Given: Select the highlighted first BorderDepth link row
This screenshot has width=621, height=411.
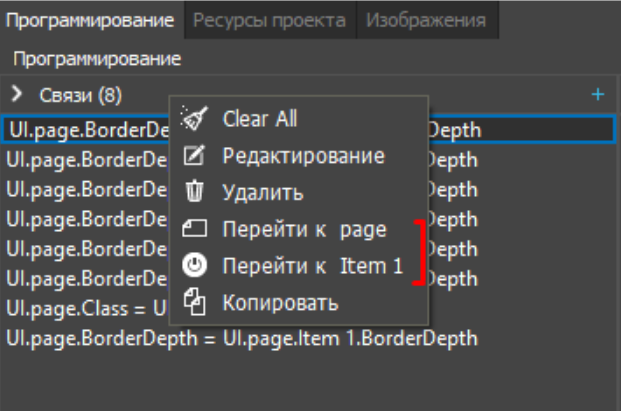Looking at the screenshot, I should [x=309, y=129].
